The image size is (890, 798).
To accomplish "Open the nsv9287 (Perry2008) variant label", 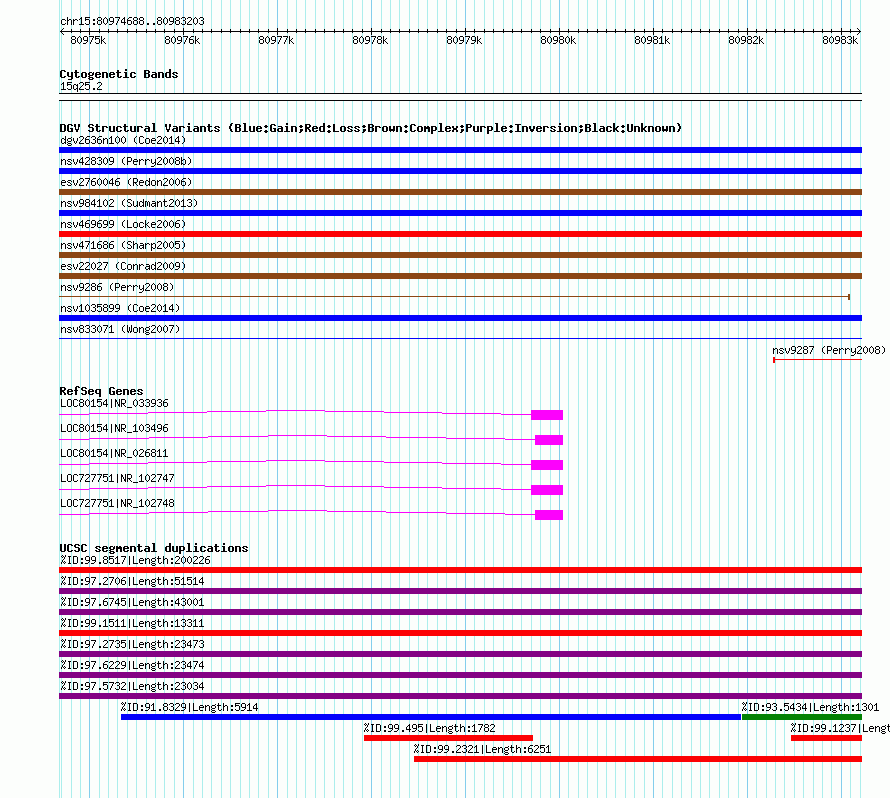I will tap(829, 350).
